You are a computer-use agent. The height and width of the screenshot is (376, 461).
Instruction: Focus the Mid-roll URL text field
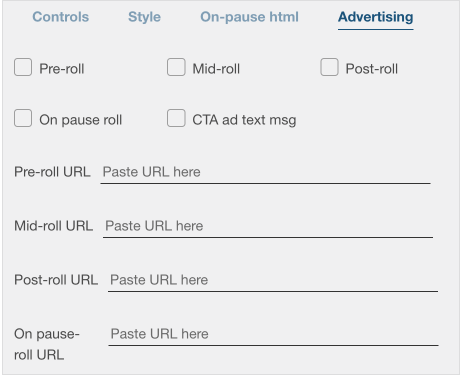click(x=268, y=226)
